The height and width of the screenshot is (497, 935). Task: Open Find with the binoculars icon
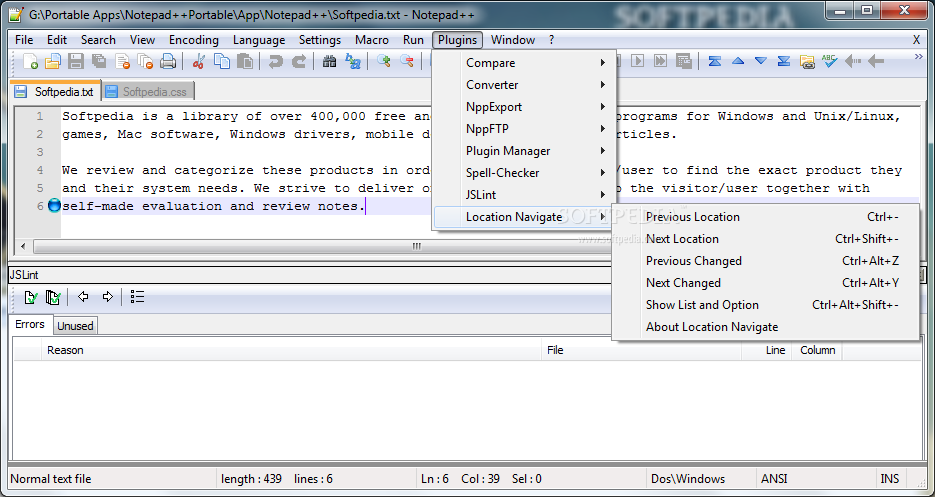tap(329, 61)
